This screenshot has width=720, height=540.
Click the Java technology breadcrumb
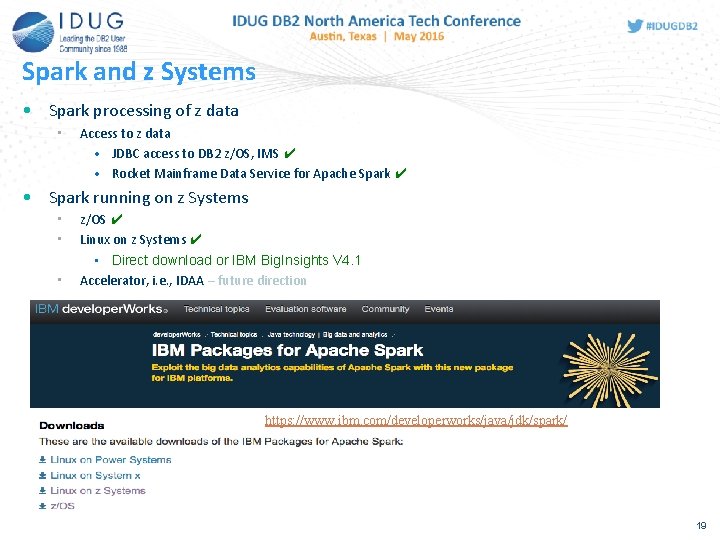click(x=291, y=334)
